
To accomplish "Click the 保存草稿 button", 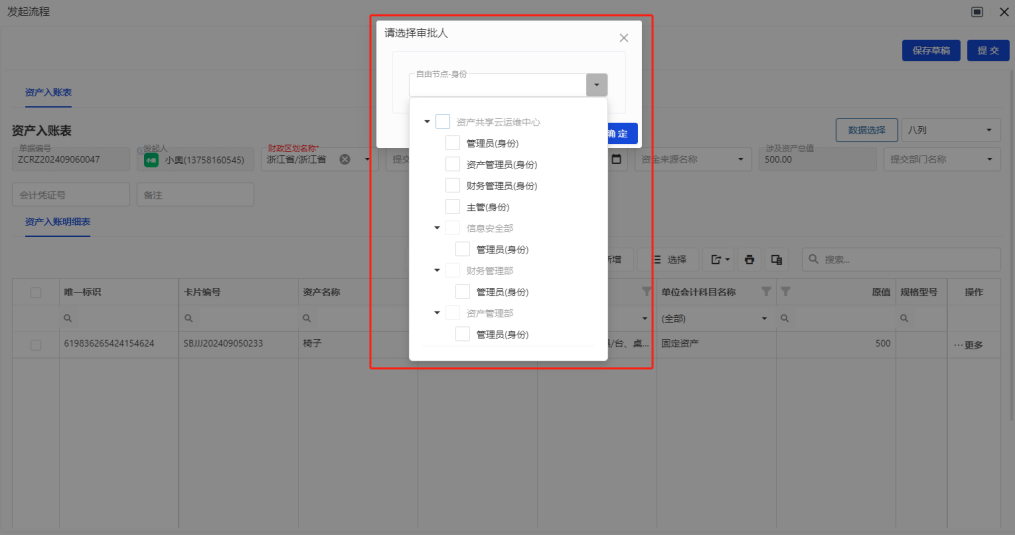I will [x=931, y=50].
